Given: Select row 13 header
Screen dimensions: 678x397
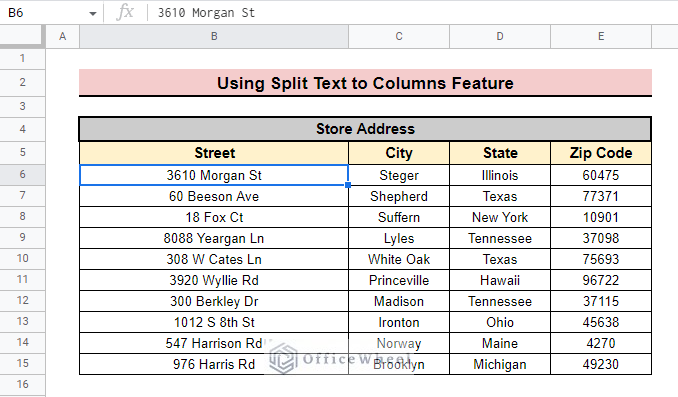Looking at the screenshot, I should pos(22,322).
